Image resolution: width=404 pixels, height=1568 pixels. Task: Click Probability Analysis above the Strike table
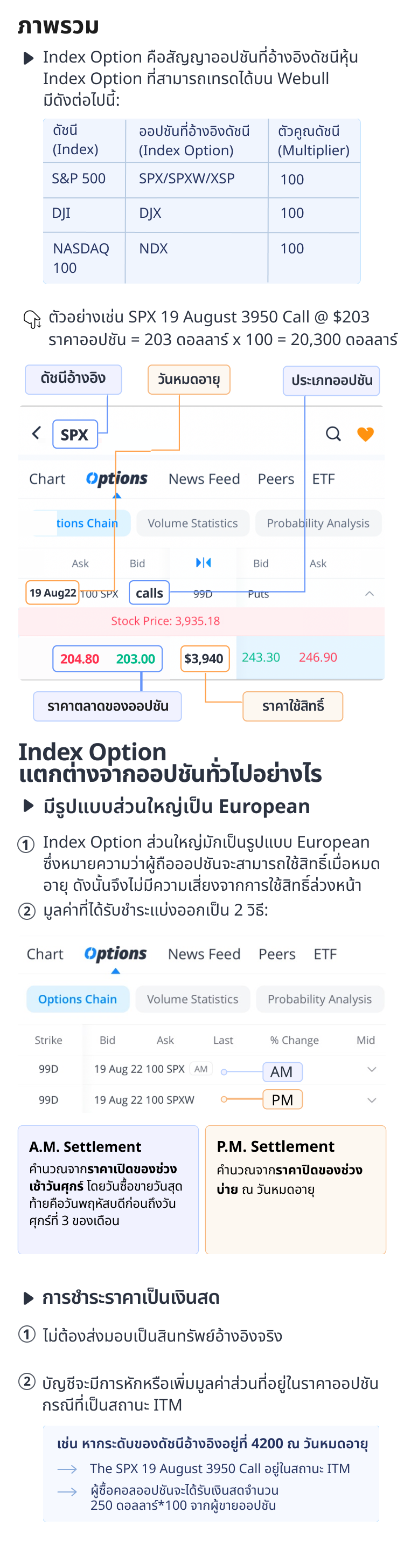tap(319, 999)
